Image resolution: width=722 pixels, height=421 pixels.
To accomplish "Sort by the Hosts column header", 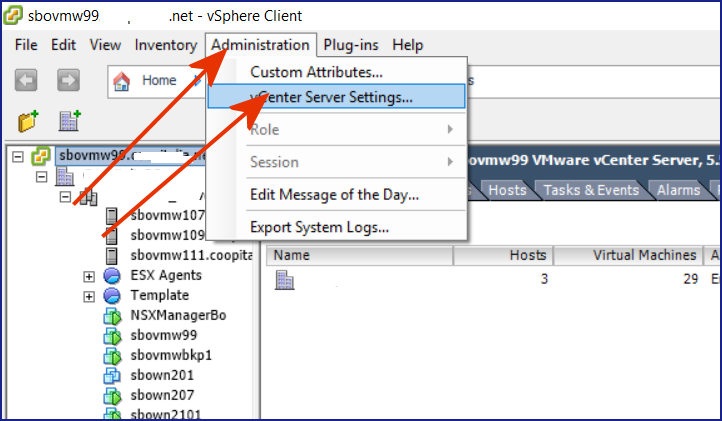I will click(503, 255).
